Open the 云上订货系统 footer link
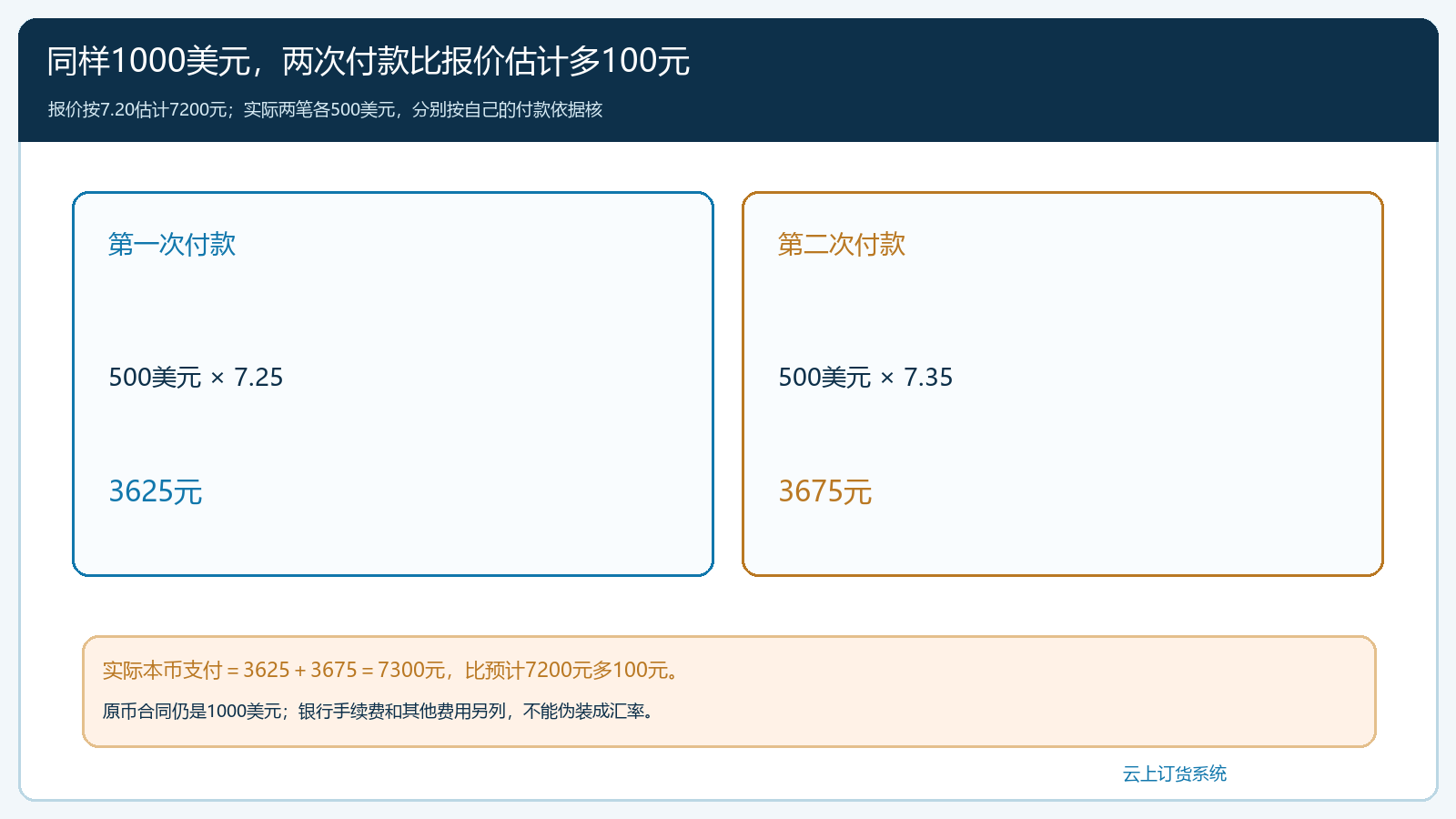The height and width of the screenshot is (819, 1456). click(1175, 773)
